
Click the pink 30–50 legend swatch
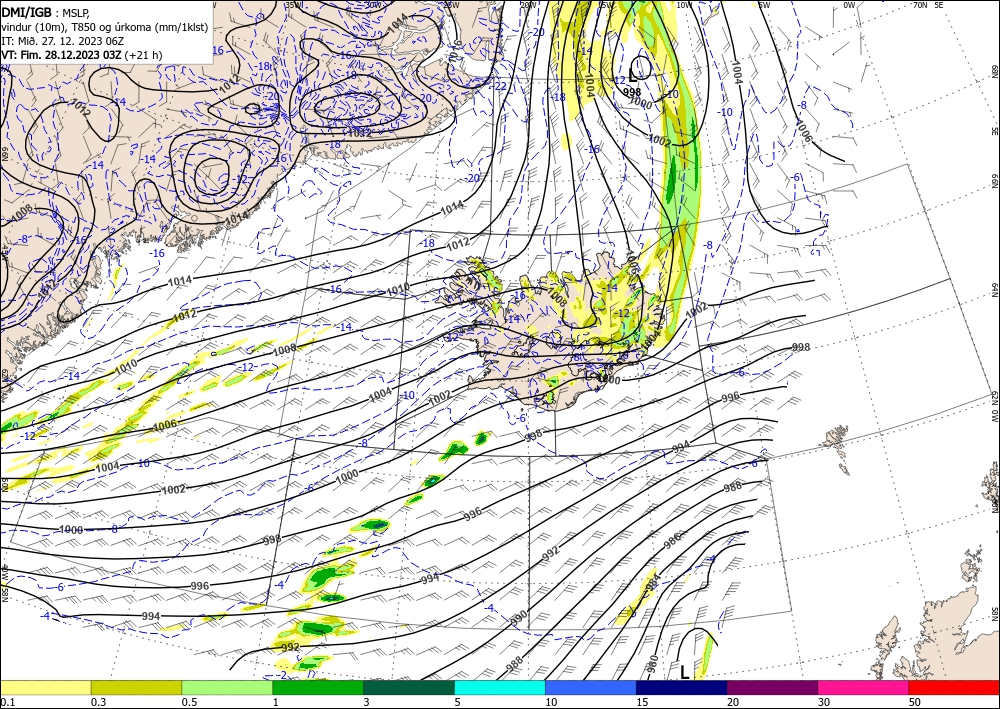(x=864, y=687)
